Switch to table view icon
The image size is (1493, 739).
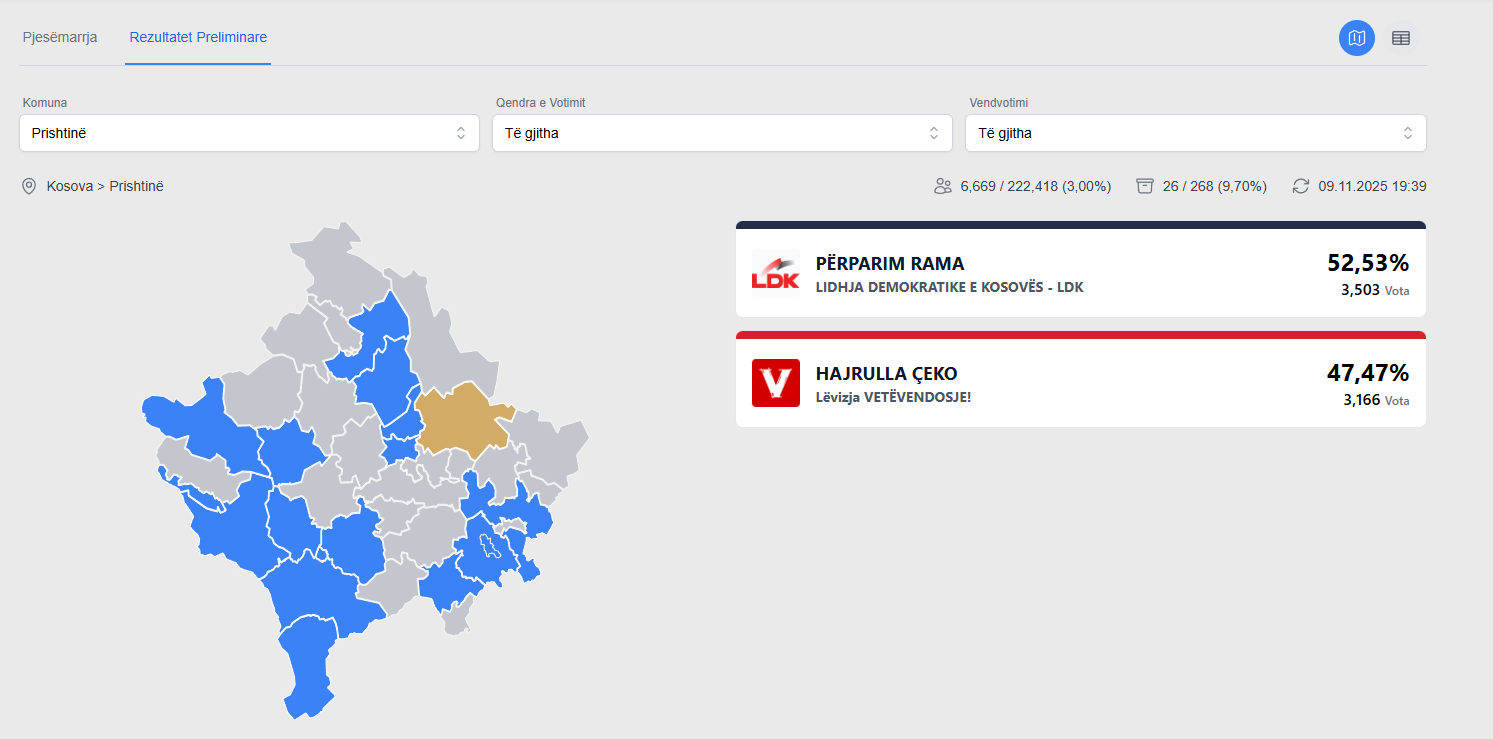[1401, 38]
